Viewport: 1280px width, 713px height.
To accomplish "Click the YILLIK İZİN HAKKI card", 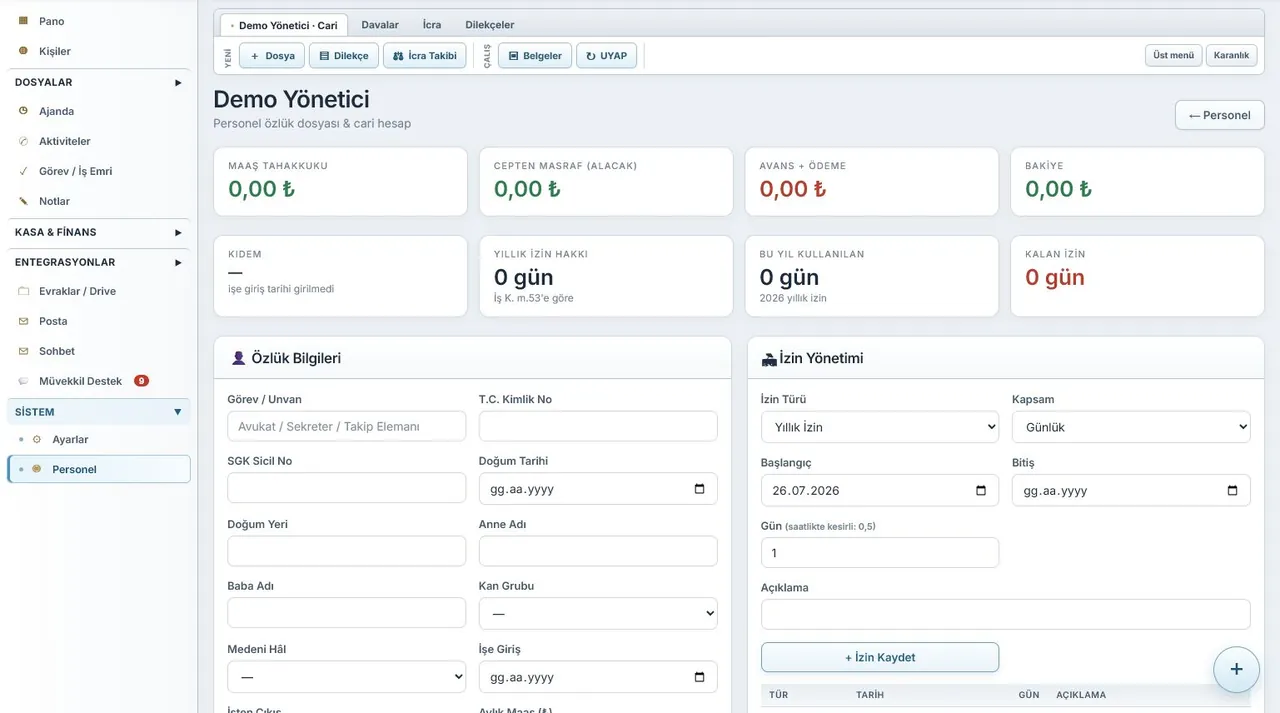I will 606,276.
